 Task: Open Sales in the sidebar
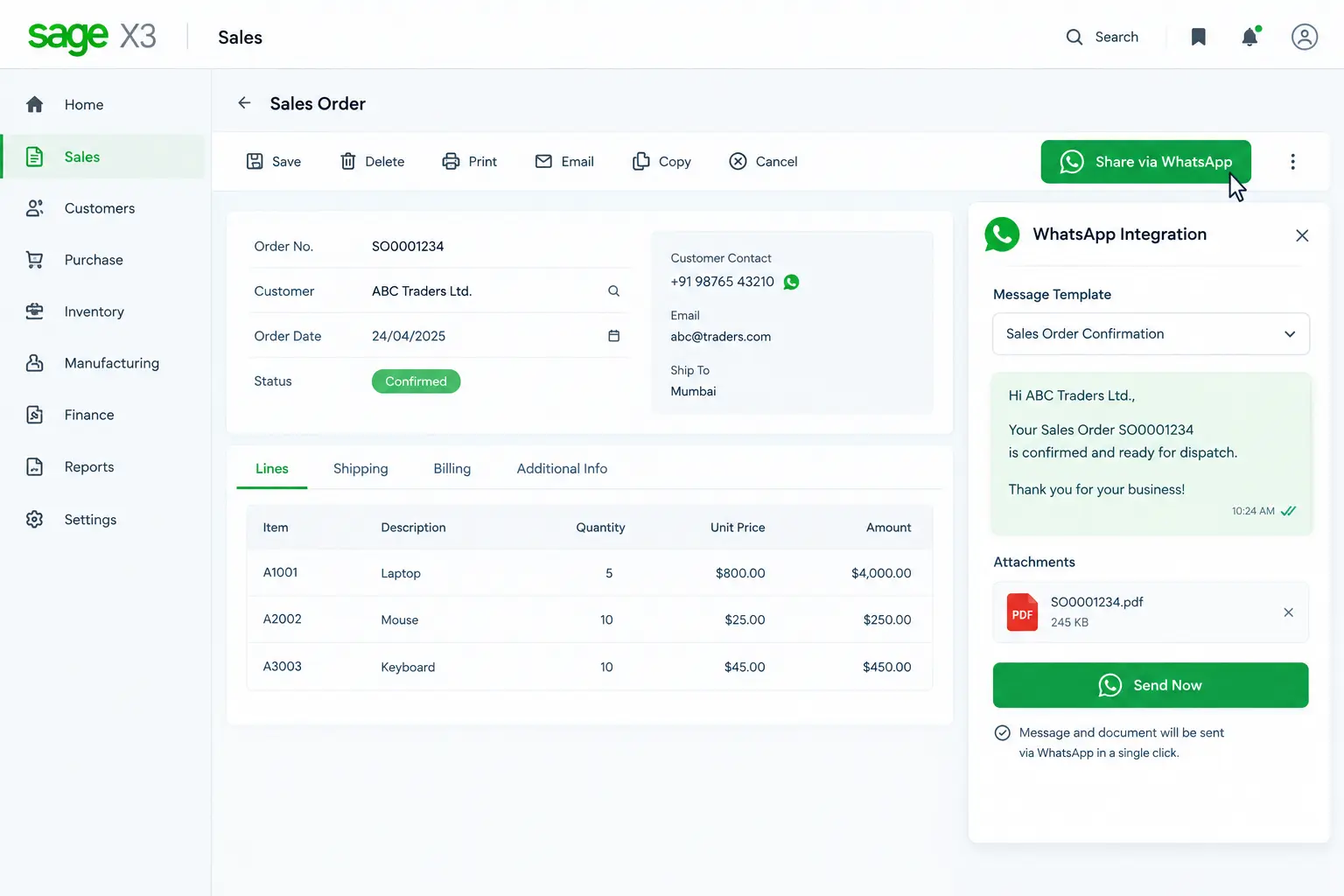tap(105, 157)
